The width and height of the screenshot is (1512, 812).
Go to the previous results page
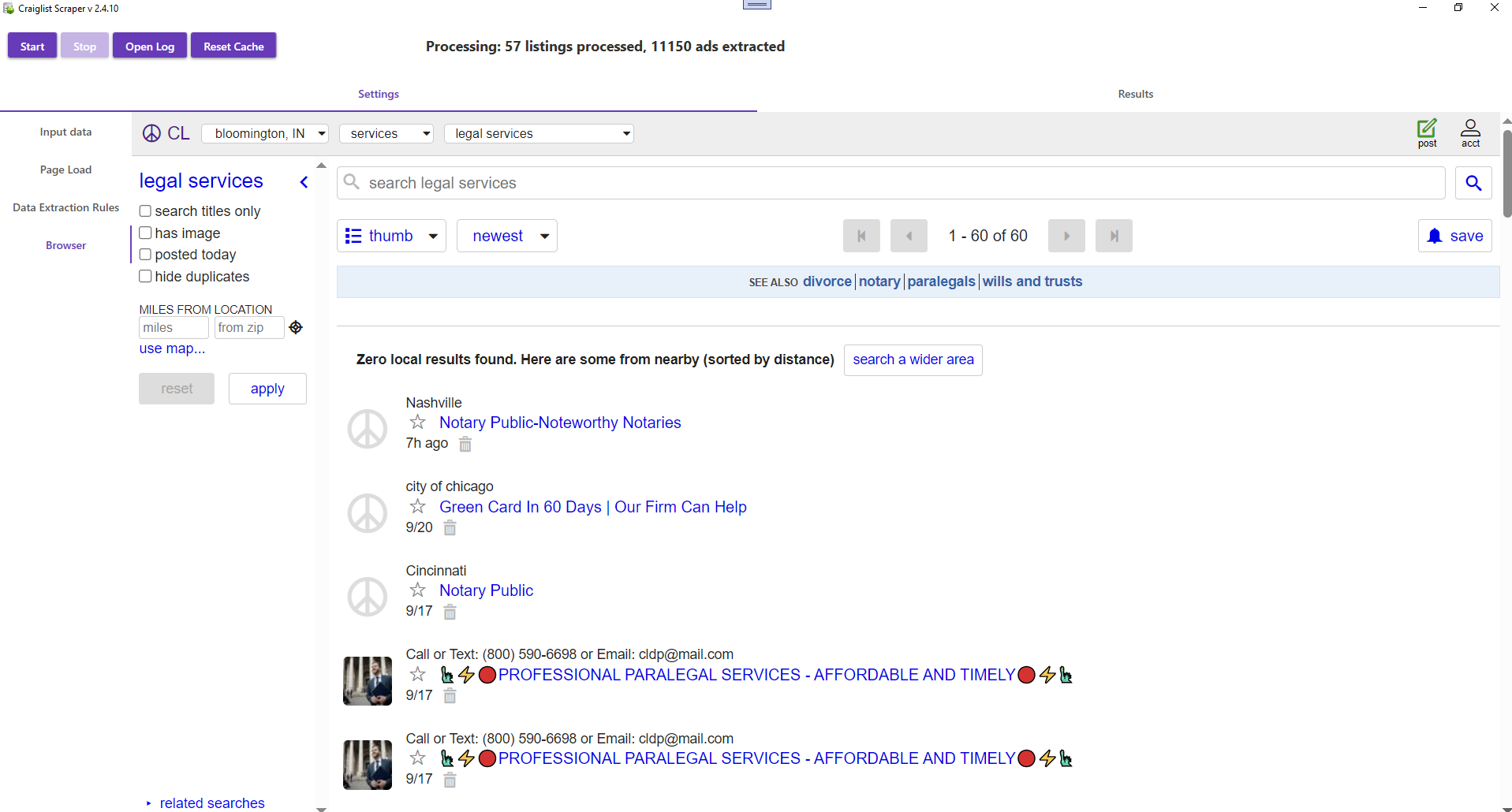[909, 235]
